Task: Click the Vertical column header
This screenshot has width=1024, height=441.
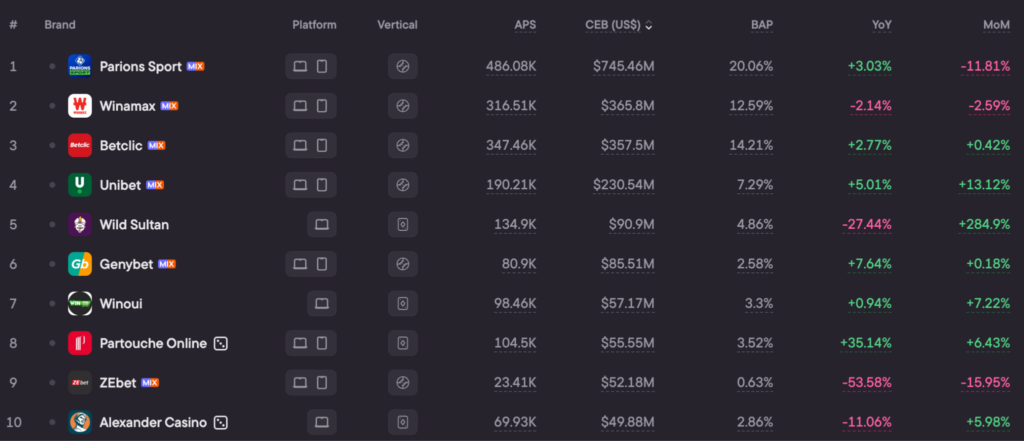Action: pos(397,25)
